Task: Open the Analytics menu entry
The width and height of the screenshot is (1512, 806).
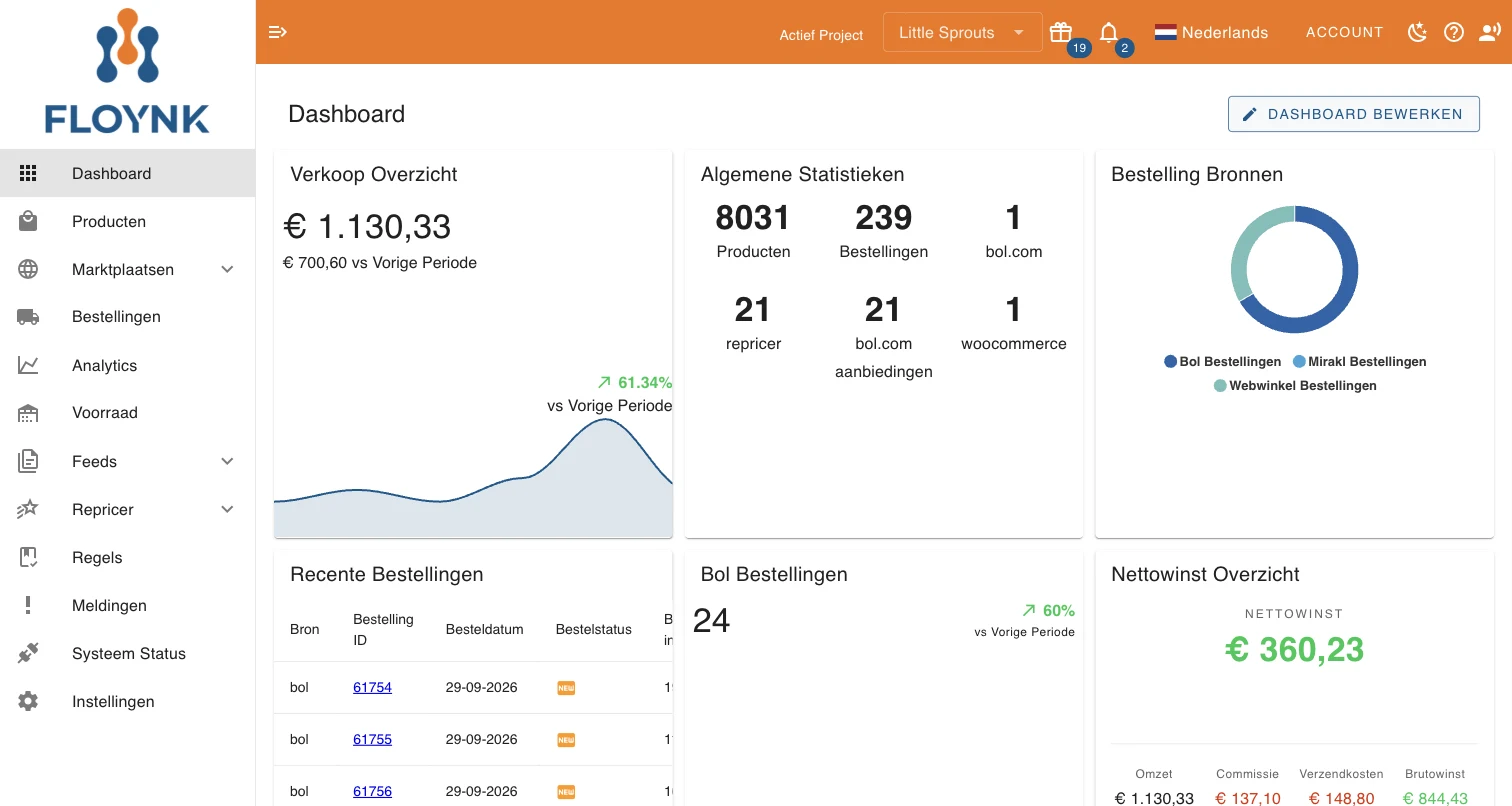Action: pyautogui.click(x=128, y=365)
